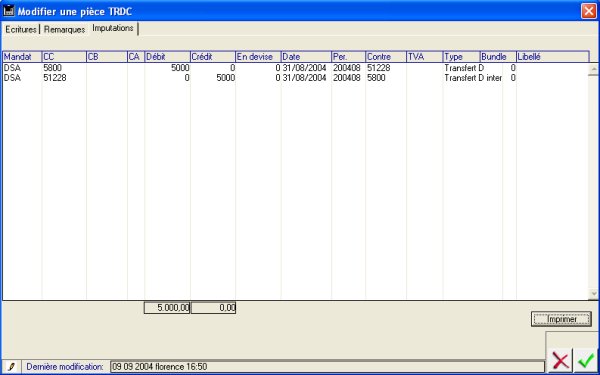Click the CC column header
Viewport: 600px width, 375px height.
pos(64,57)
